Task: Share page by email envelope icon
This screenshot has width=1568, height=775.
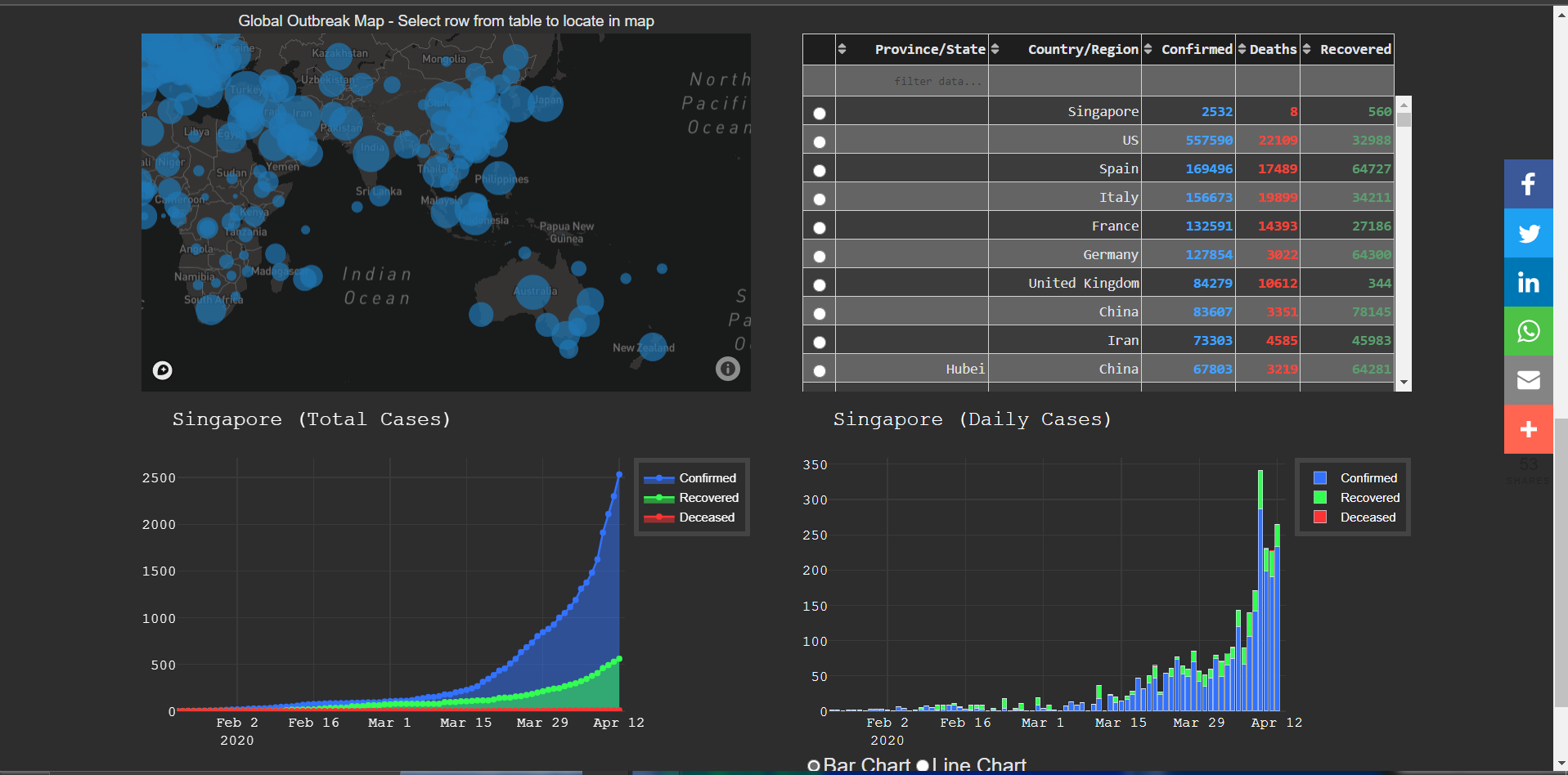Action: point(1528,380)
